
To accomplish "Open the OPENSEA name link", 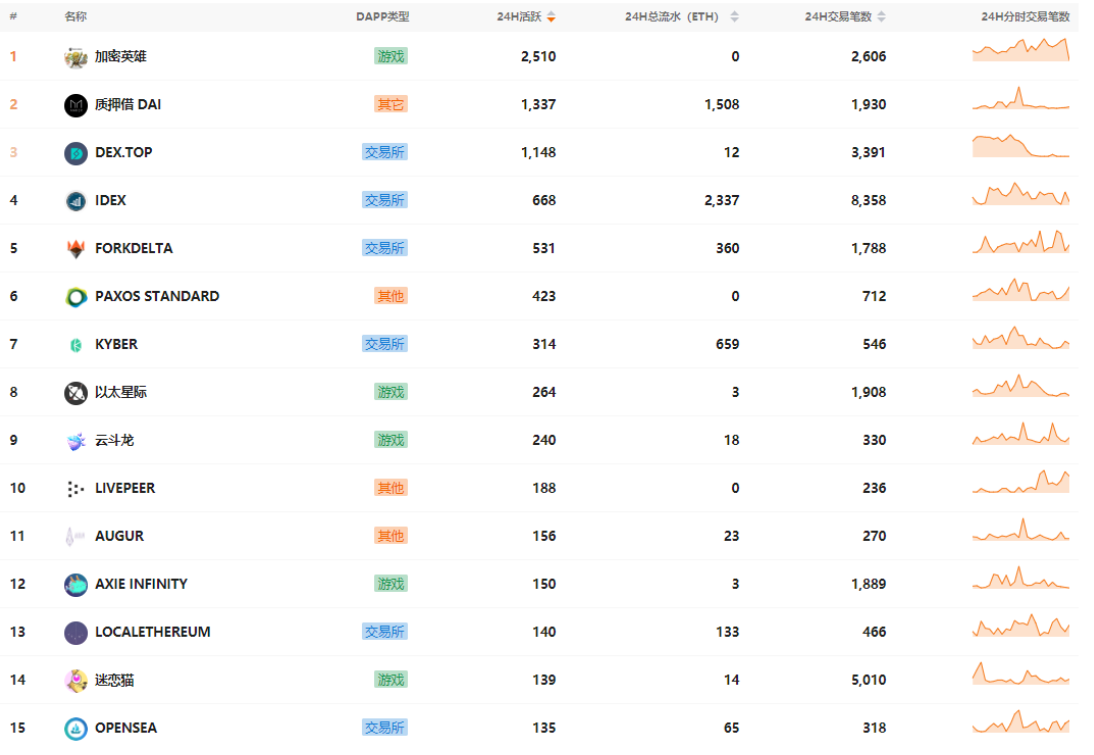I will pyautogui.click(x=126, y=728).
